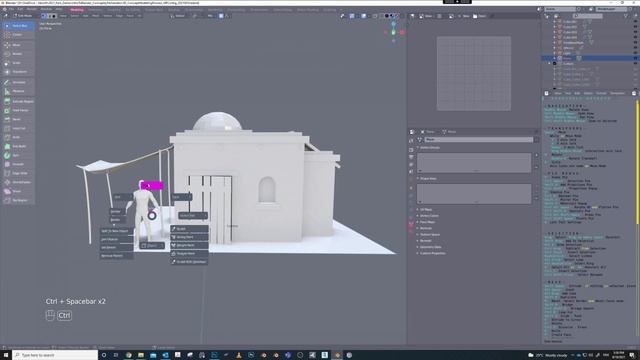Select the Select Box tool
This screenshot has height=360, width=640.
[19, 26]
